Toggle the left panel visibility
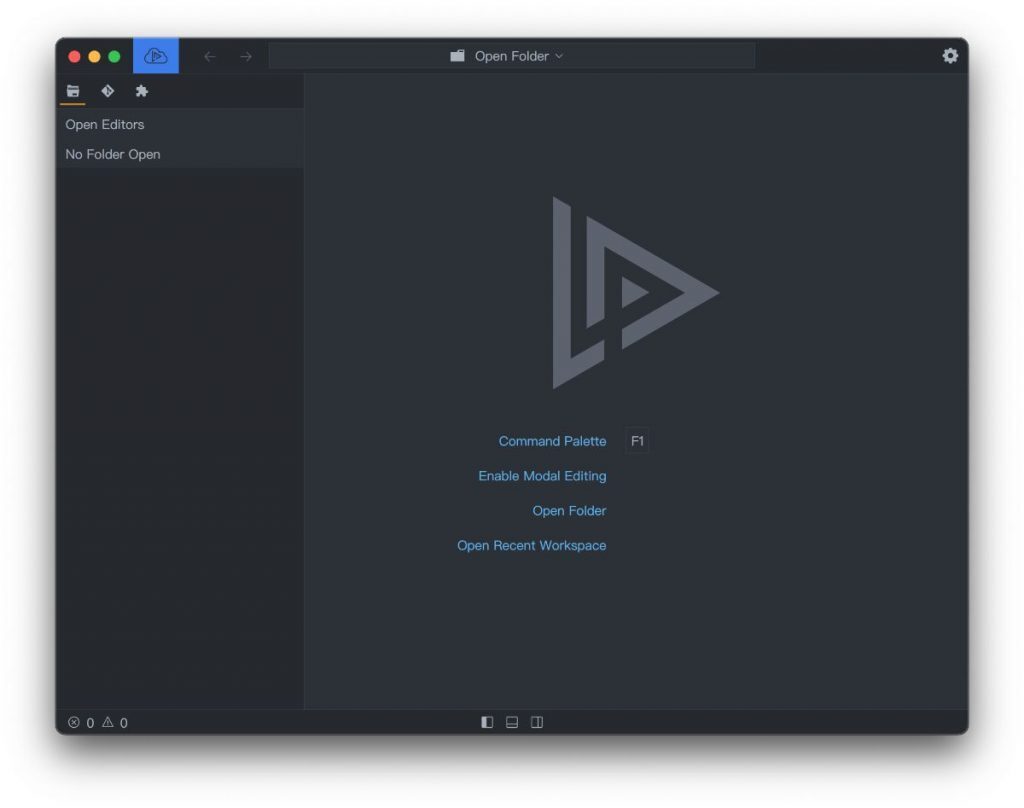Screen dimensions: 1024x808 point(486,720)
